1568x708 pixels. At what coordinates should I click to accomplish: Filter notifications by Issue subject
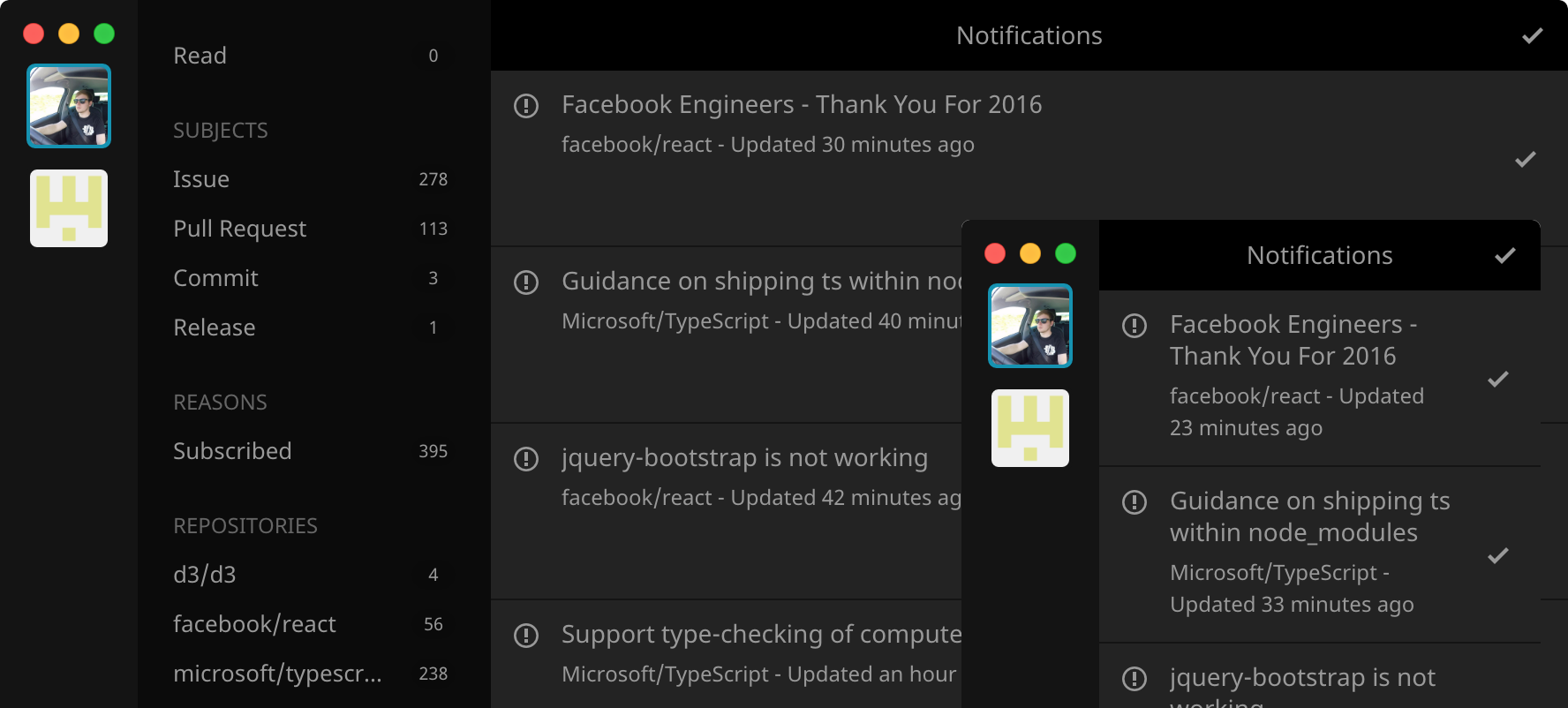pos(314,179)
